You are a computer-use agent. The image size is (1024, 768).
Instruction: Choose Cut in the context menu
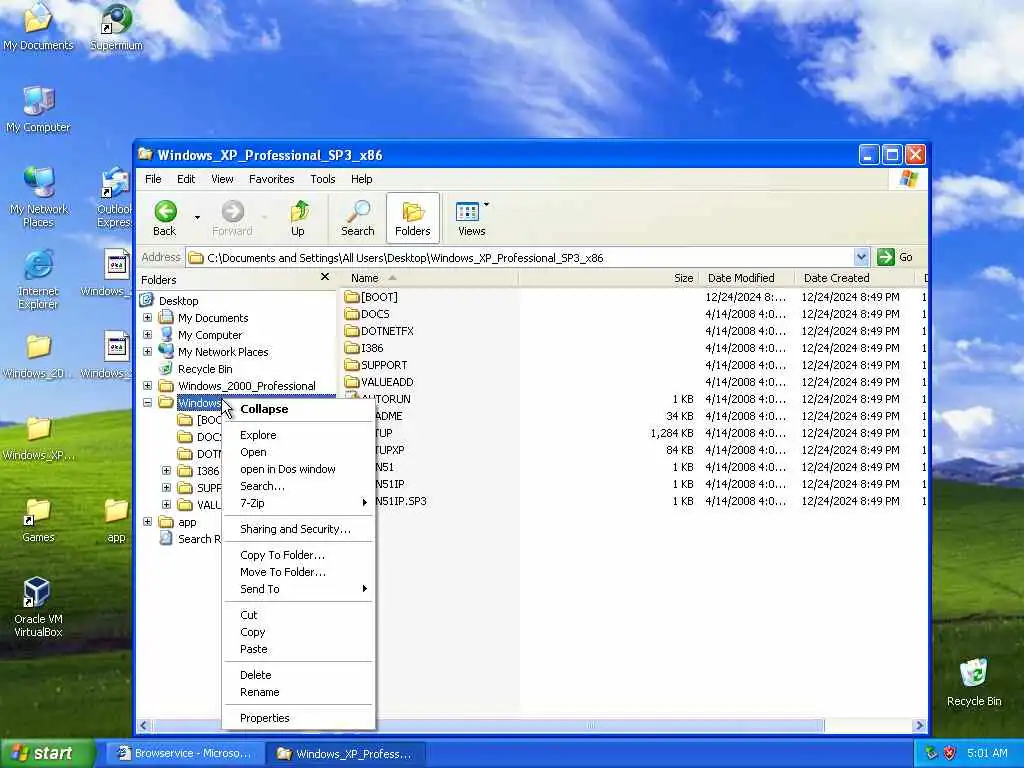click(x=298, y=615)
